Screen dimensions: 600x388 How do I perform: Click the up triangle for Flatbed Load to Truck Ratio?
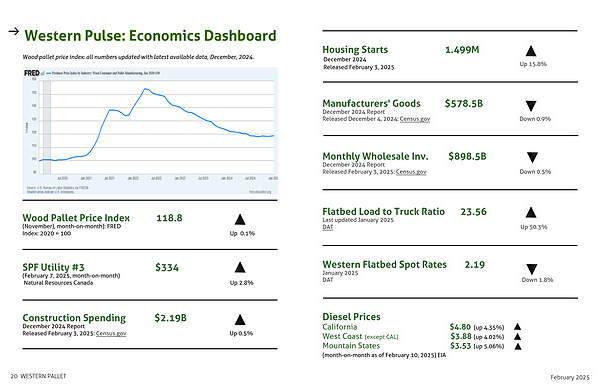(x=531, y=212)
